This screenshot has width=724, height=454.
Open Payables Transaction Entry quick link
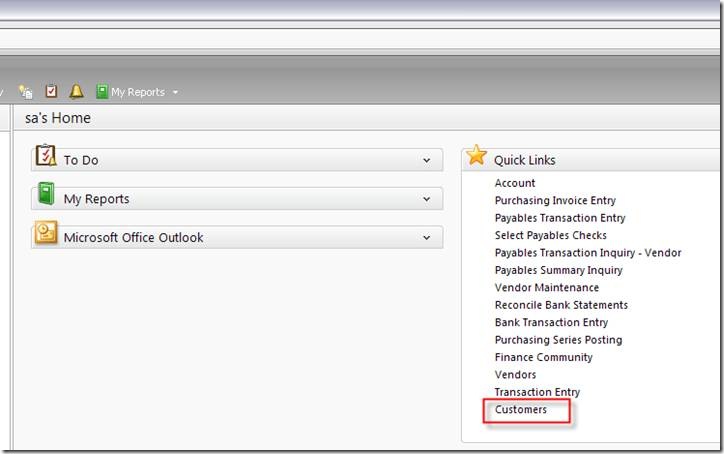pos(560,218)
